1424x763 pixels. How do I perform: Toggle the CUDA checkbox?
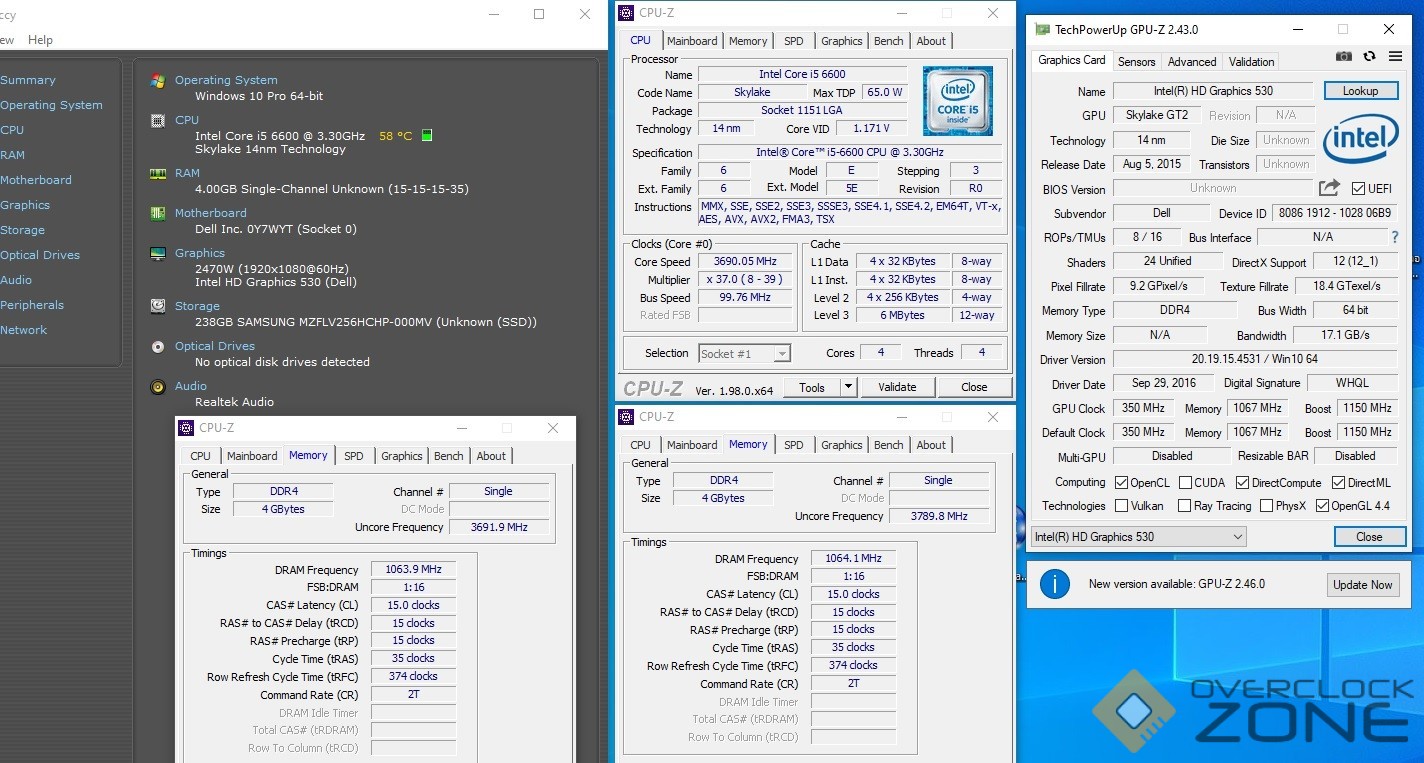tap(1185, 482)
